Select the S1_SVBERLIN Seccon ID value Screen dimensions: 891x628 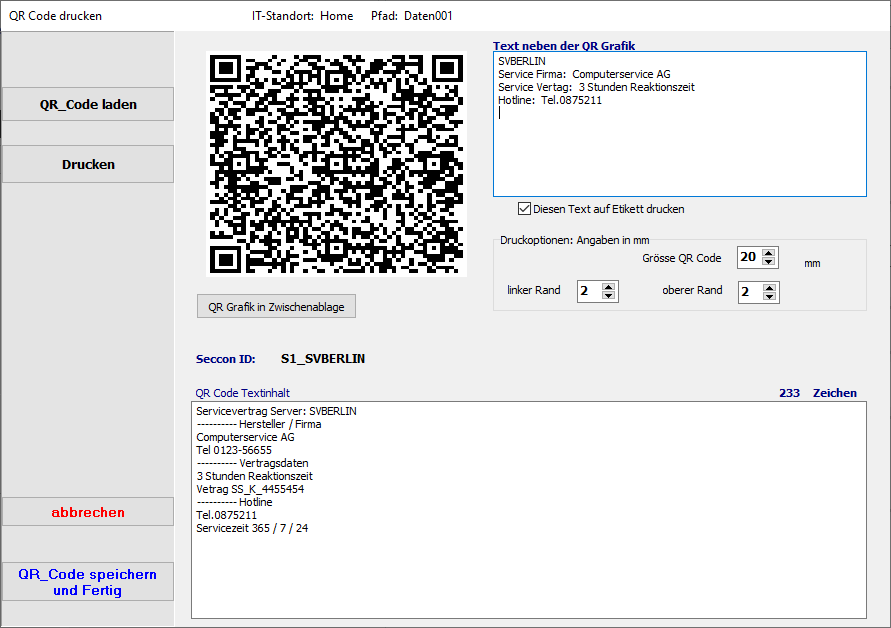(x=323, y=359)
